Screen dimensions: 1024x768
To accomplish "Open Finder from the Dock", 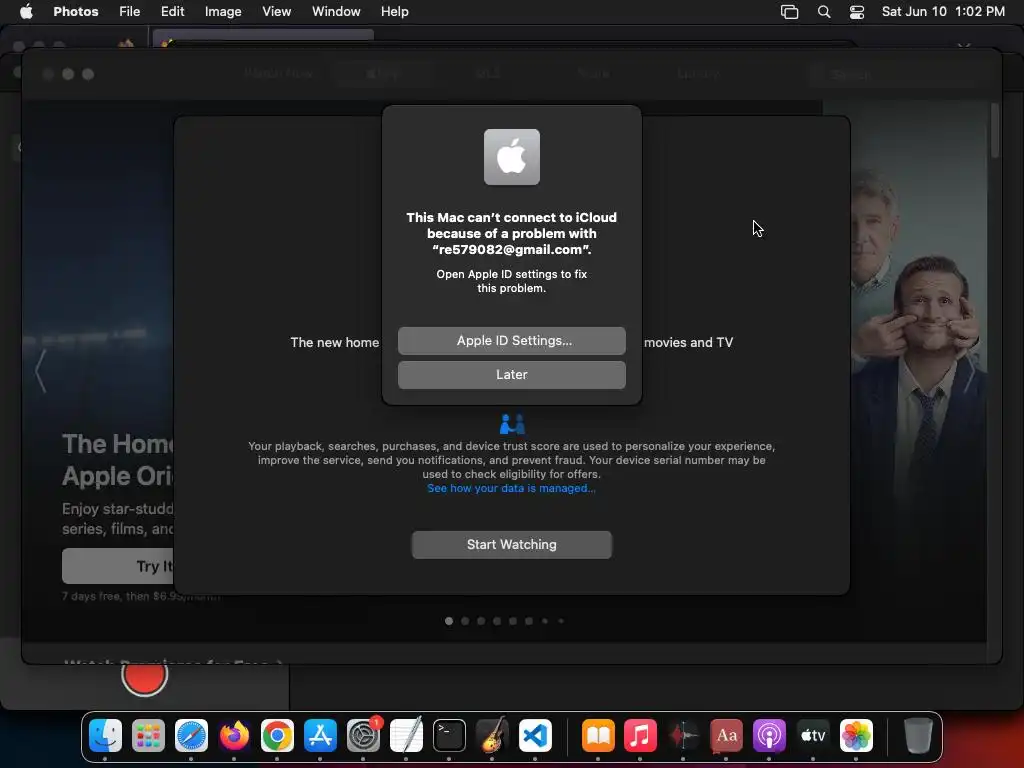I will click(x=105, y=736).
